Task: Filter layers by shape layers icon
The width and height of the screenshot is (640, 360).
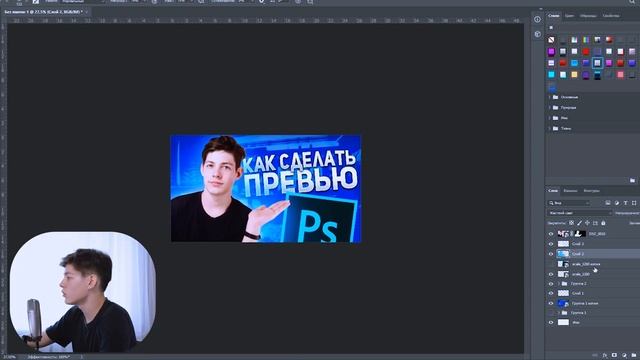Action: pyautogui.click(x=634, y=203)
